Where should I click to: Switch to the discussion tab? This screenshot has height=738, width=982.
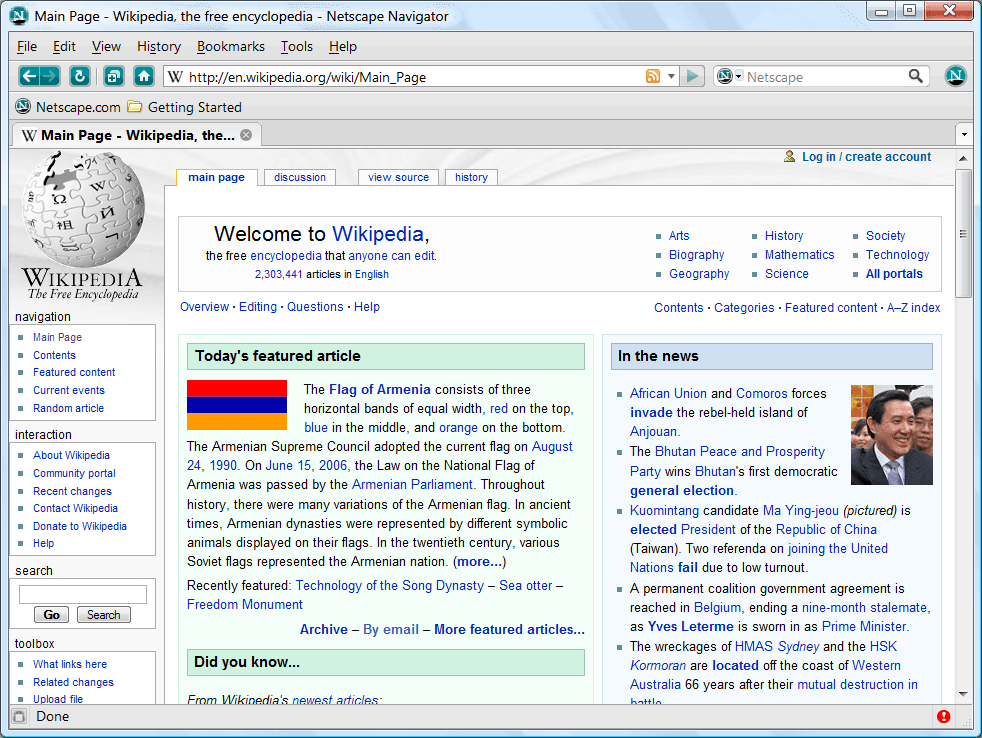click(300, 177)
